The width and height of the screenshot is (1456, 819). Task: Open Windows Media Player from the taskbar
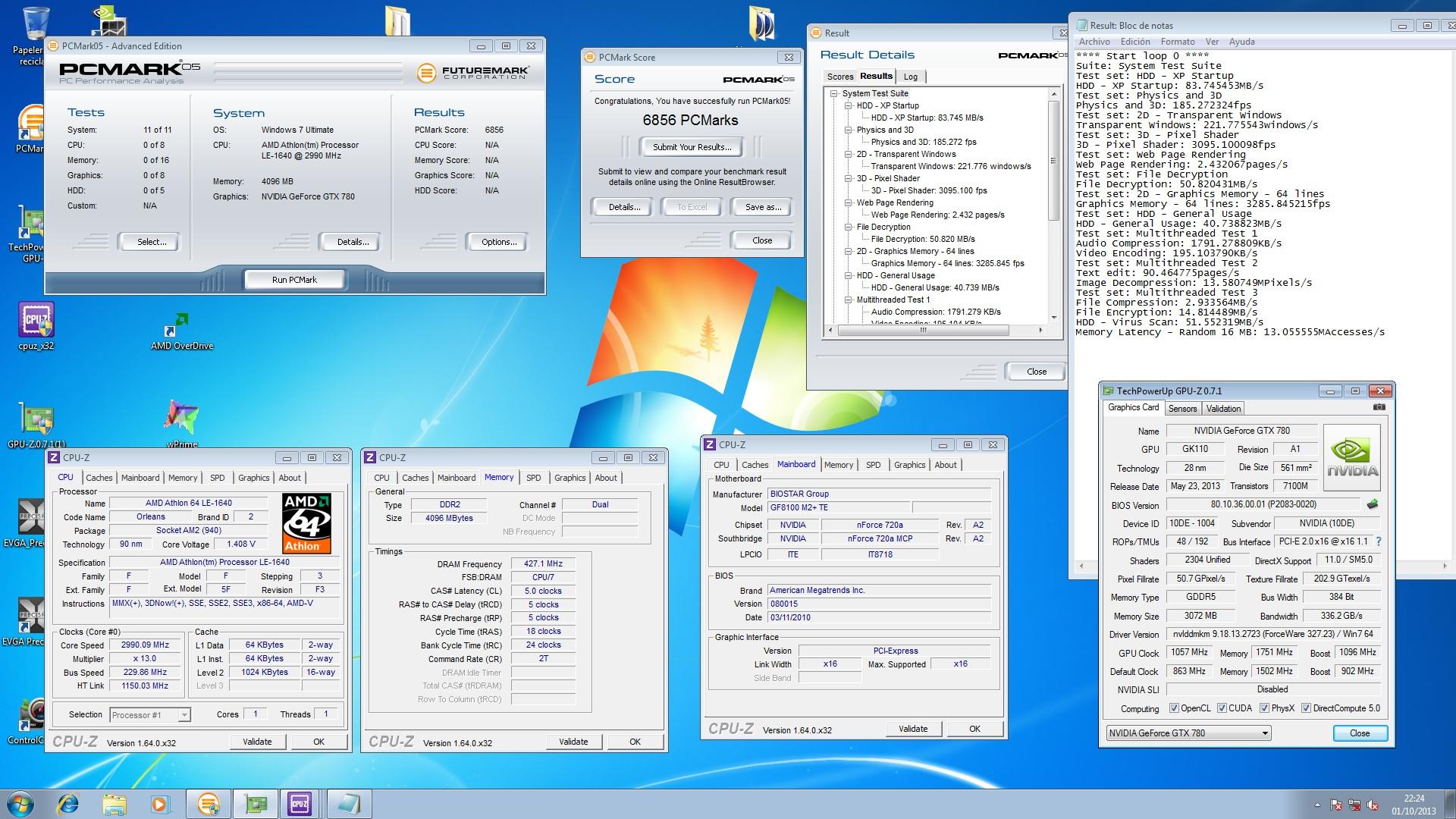pos(160,803)
